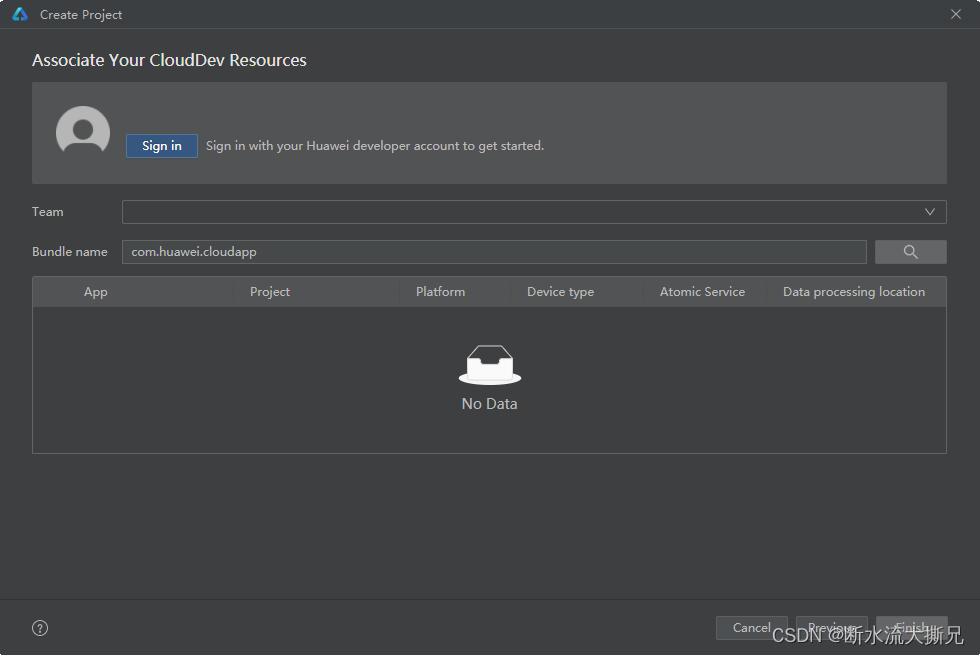Click the Atomic Service column header
The image size is (980, 655).
tap(702, 292)
